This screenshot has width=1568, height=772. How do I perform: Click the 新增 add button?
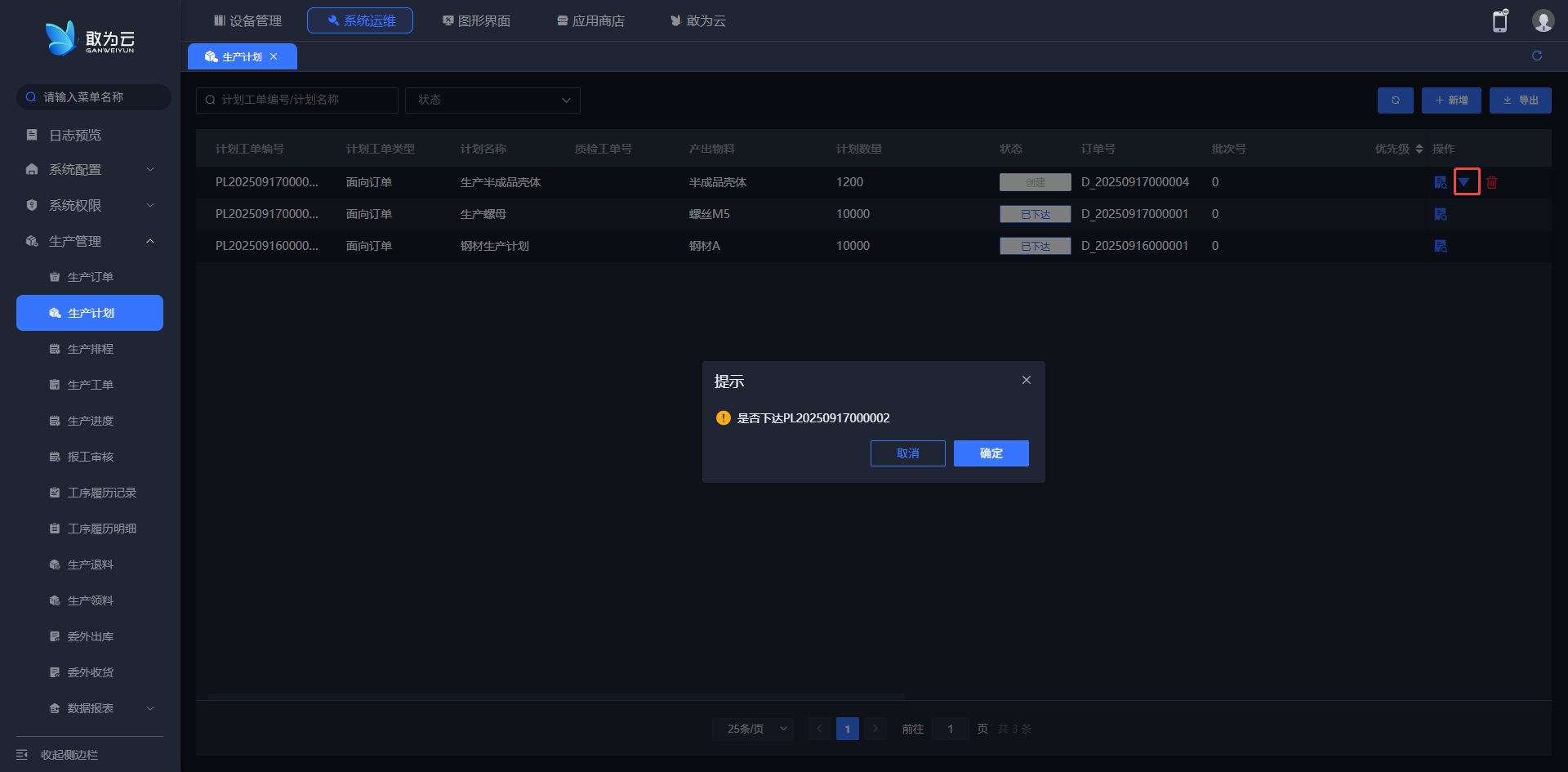click(x=1451, y=100)
